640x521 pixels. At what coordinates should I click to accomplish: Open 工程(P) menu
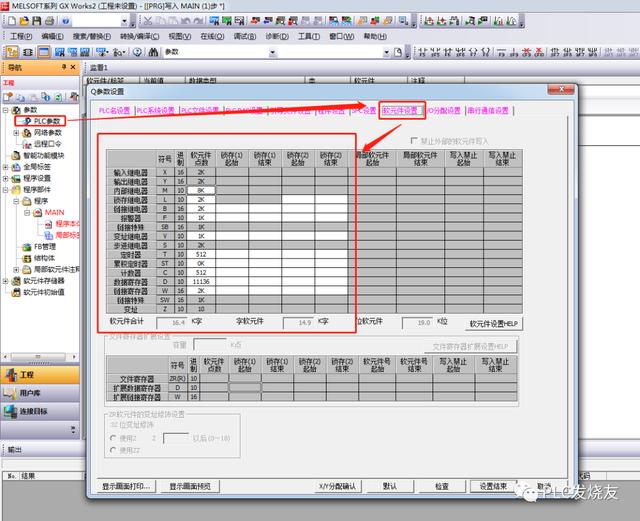[21, 36]
